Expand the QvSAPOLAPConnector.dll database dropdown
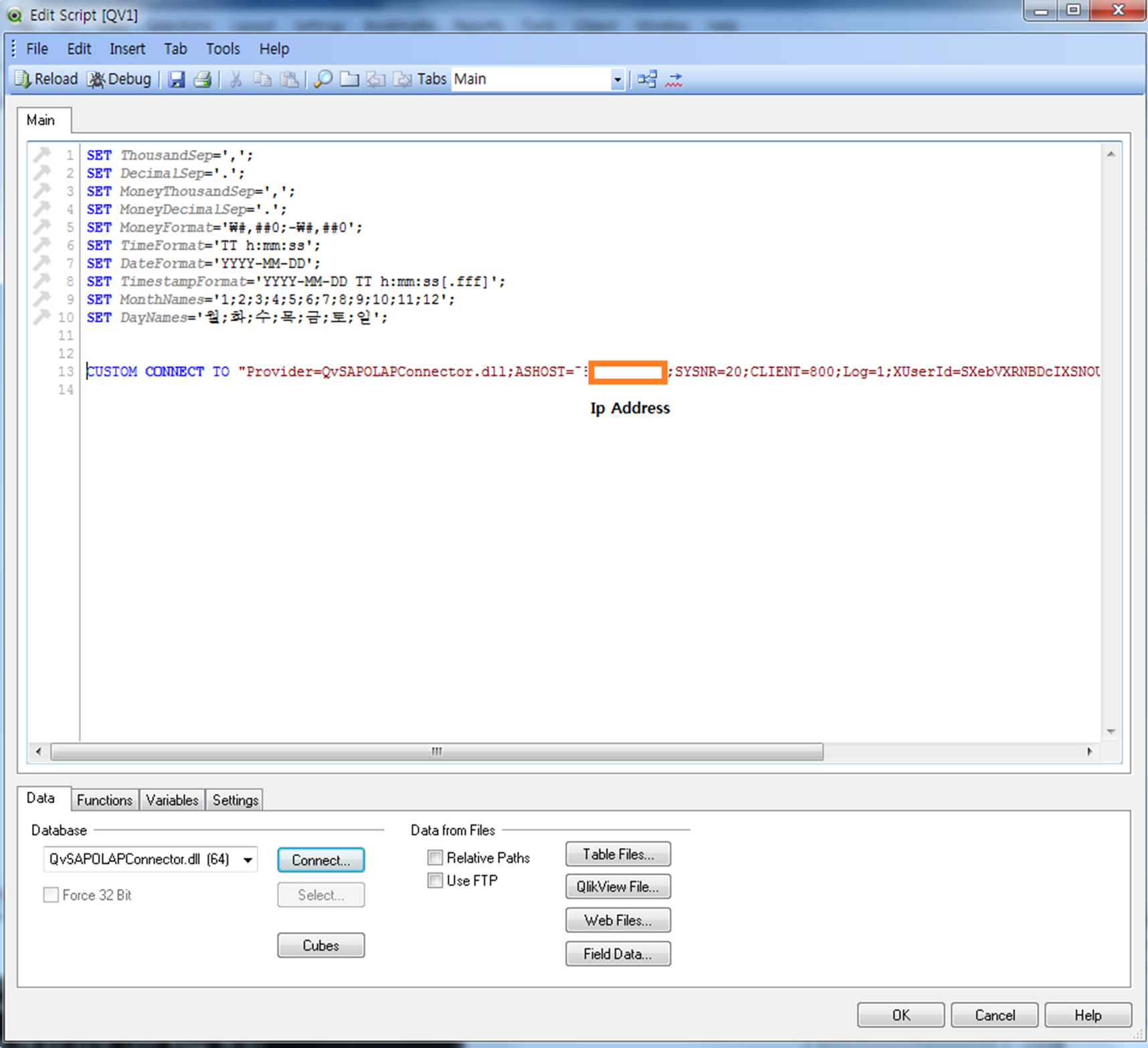 [248, 860]
